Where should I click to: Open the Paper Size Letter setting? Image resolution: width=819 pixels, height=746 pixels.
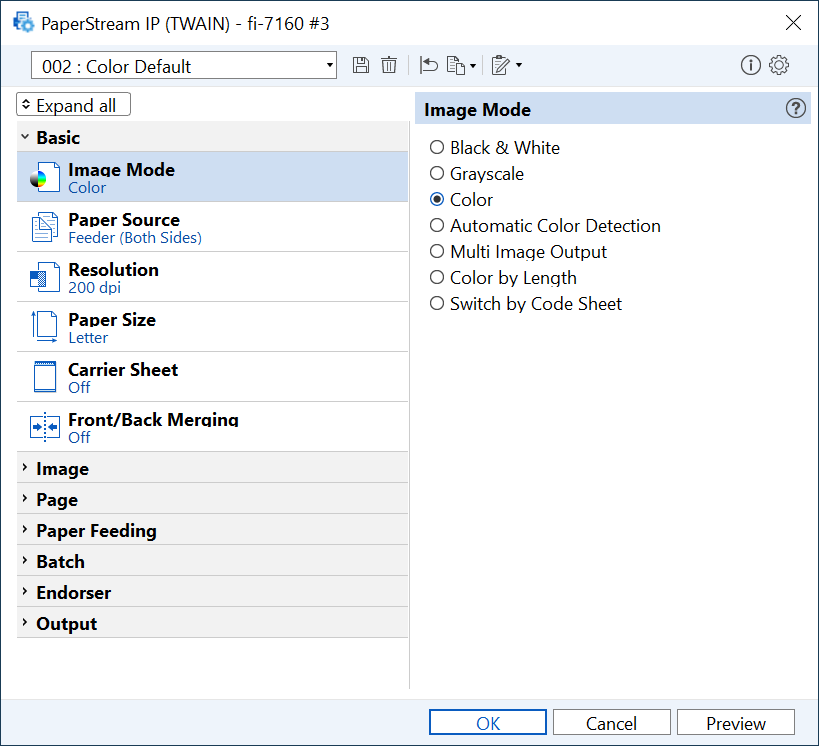pos(212,327)
